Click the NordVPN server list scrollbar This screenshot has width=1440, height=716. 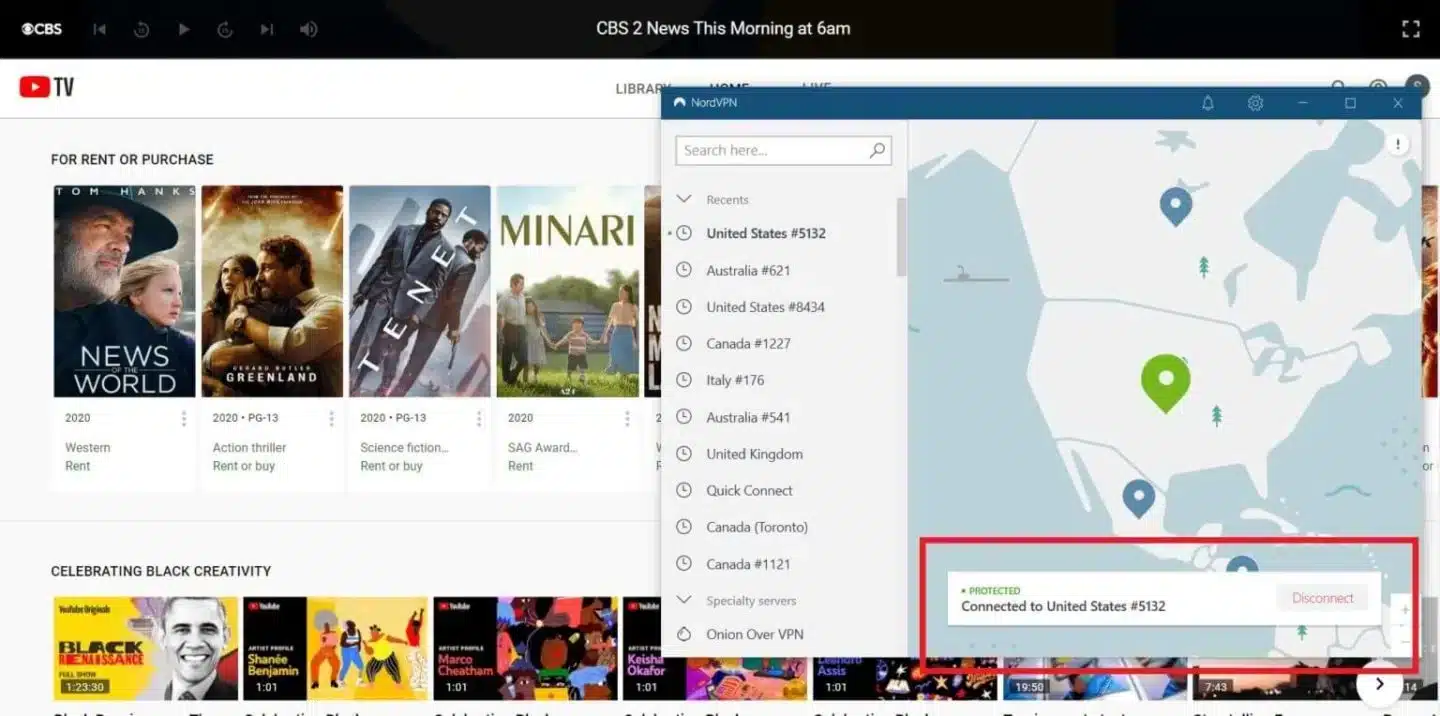coord(901,237)
